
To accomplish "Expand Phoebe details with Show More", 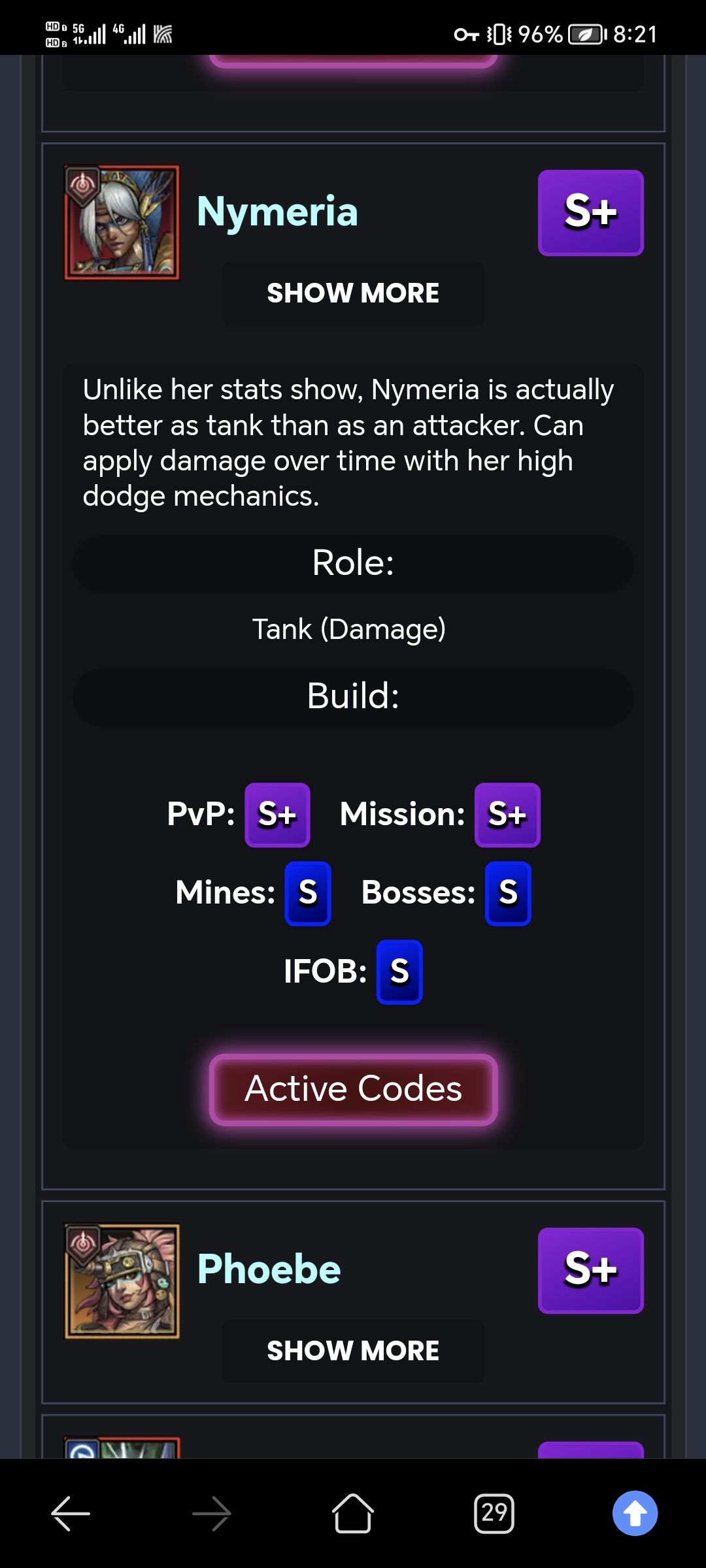I will [353, 1351].
